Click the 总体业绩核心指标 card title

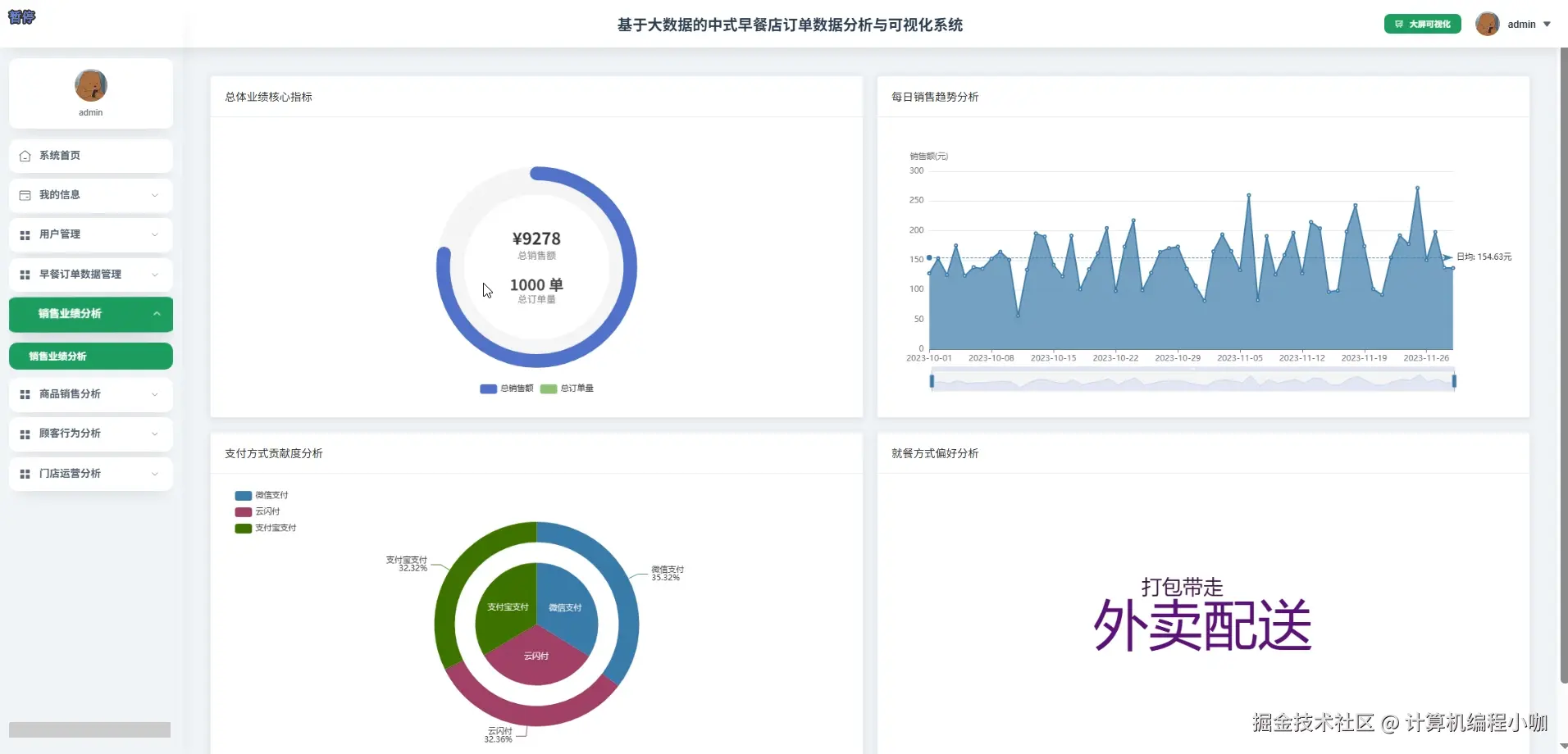(269, 97)
